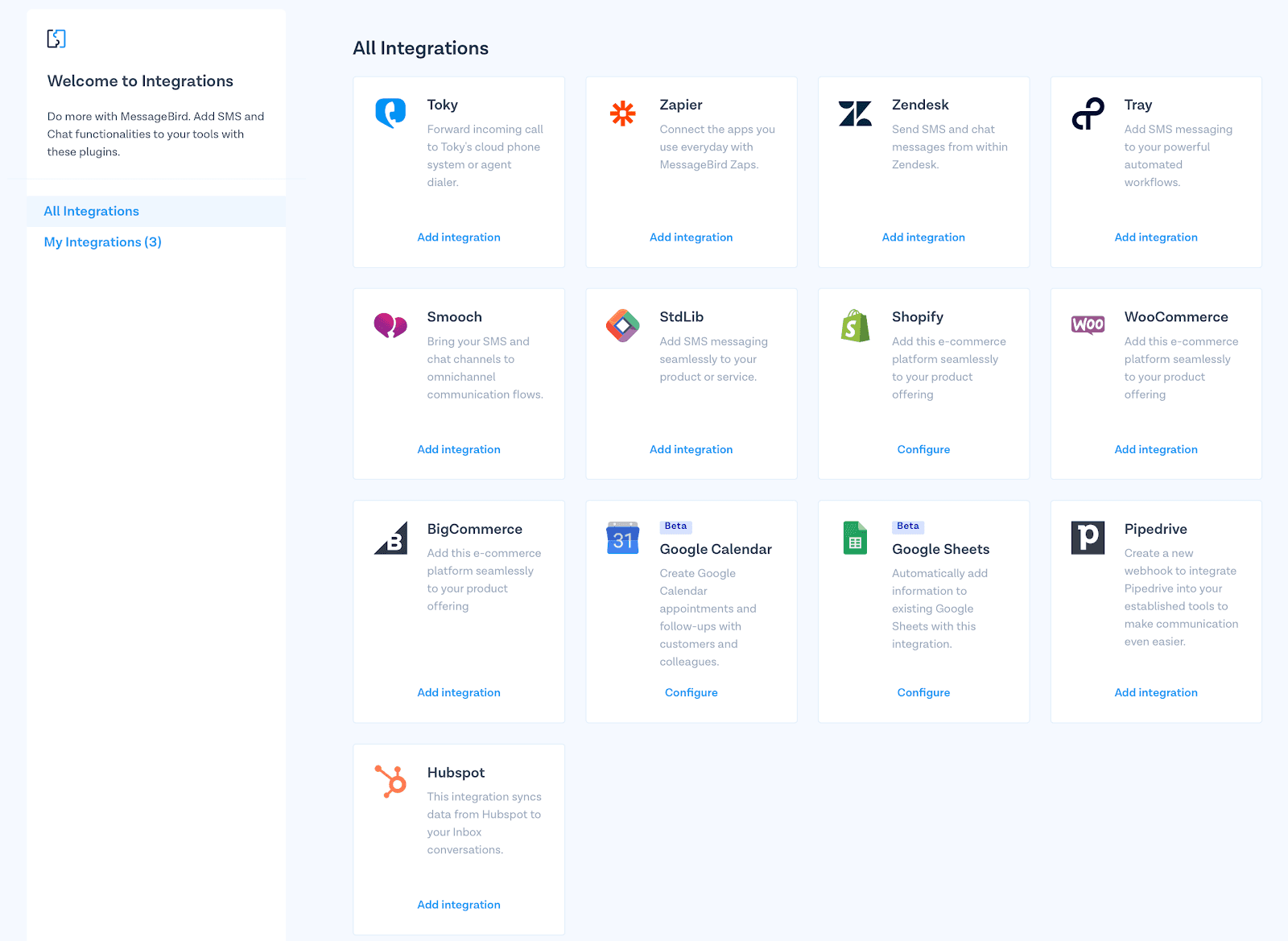Click the Zapier orange asterisk icon
Image resolution: width=1288 pixels, height=941 pixels.
click(622, 113)
